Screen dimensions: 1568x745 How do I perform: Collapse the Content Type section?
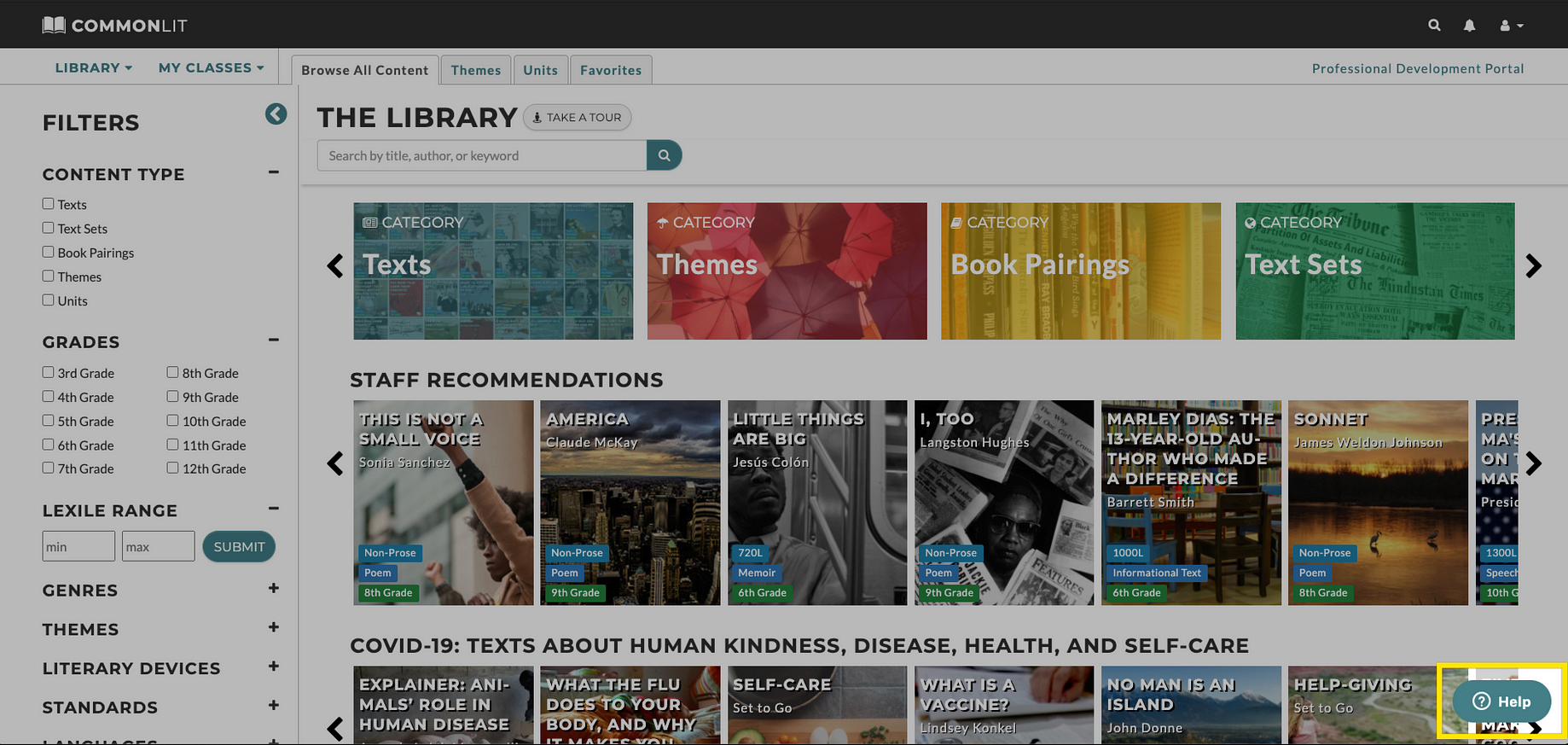[x=274, y=172]
